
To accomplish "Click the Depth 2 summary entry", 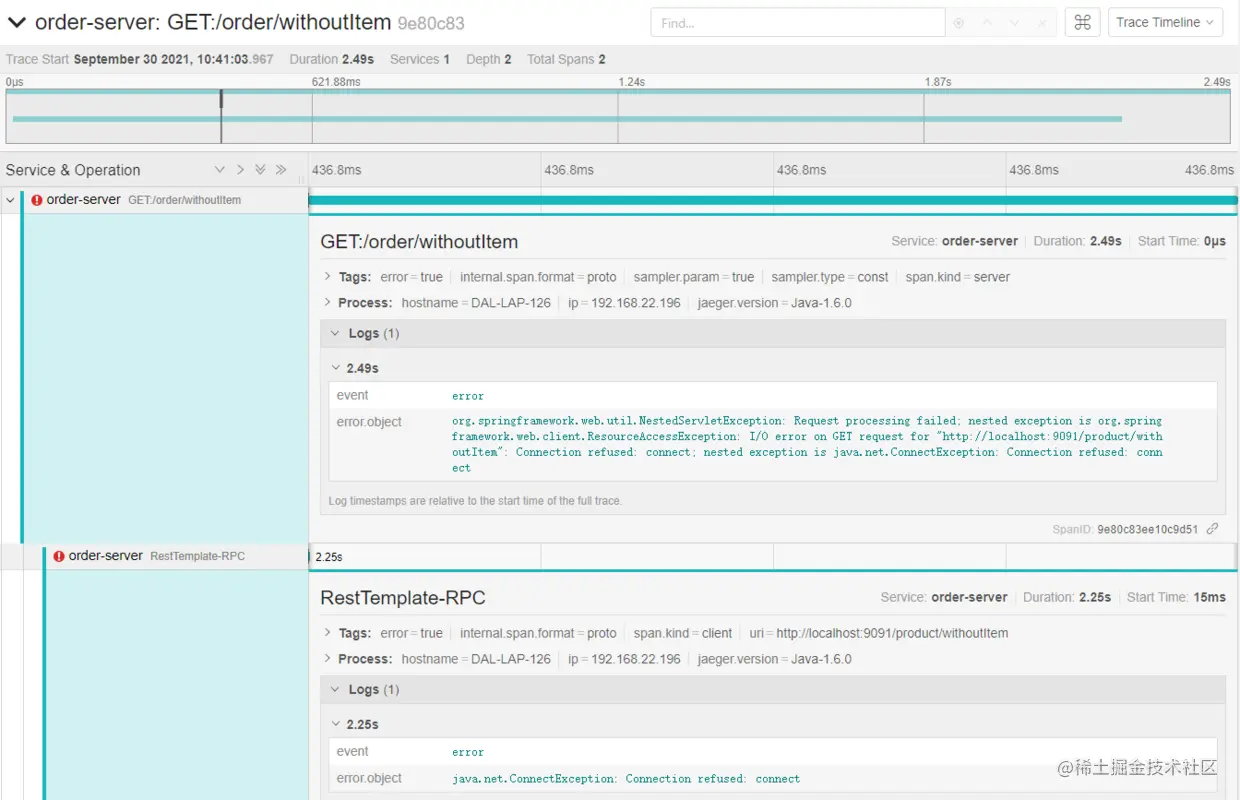I will pyautogui.click(x=489, y=59).
